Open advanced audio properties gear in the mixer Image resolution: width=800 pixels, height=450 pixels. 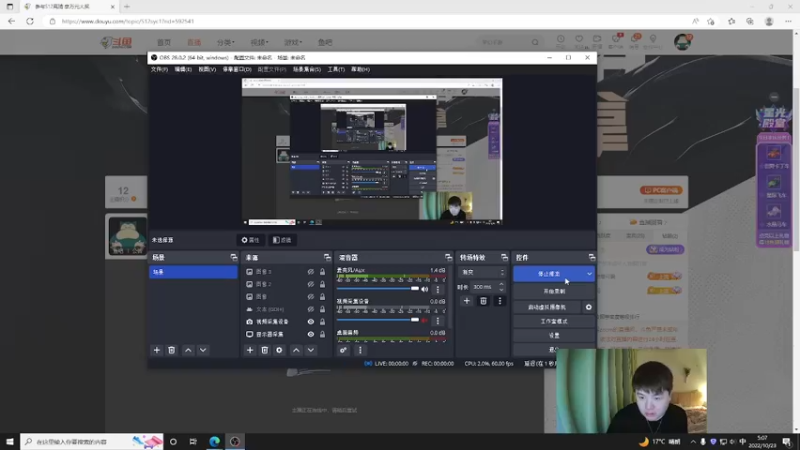point(343,350)
